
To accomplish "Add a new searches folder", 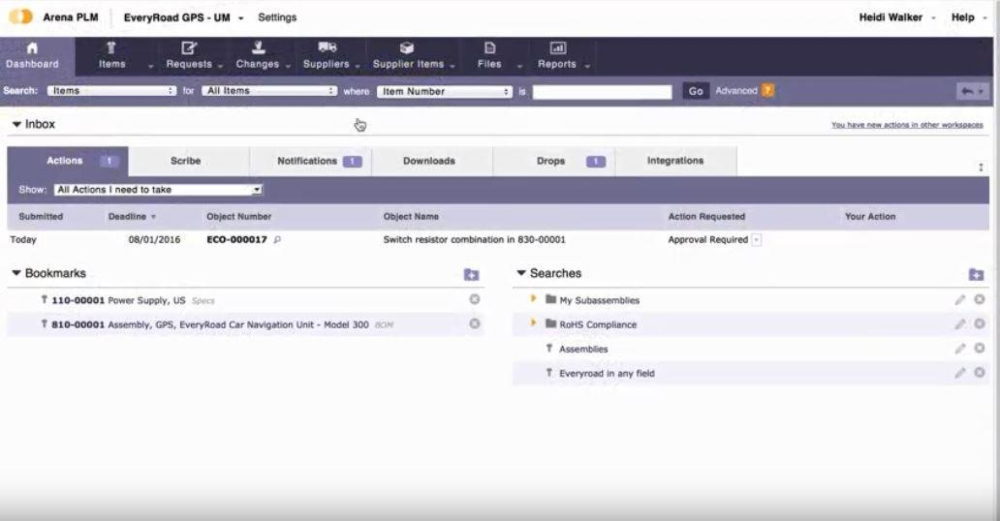I will [976, 274].
